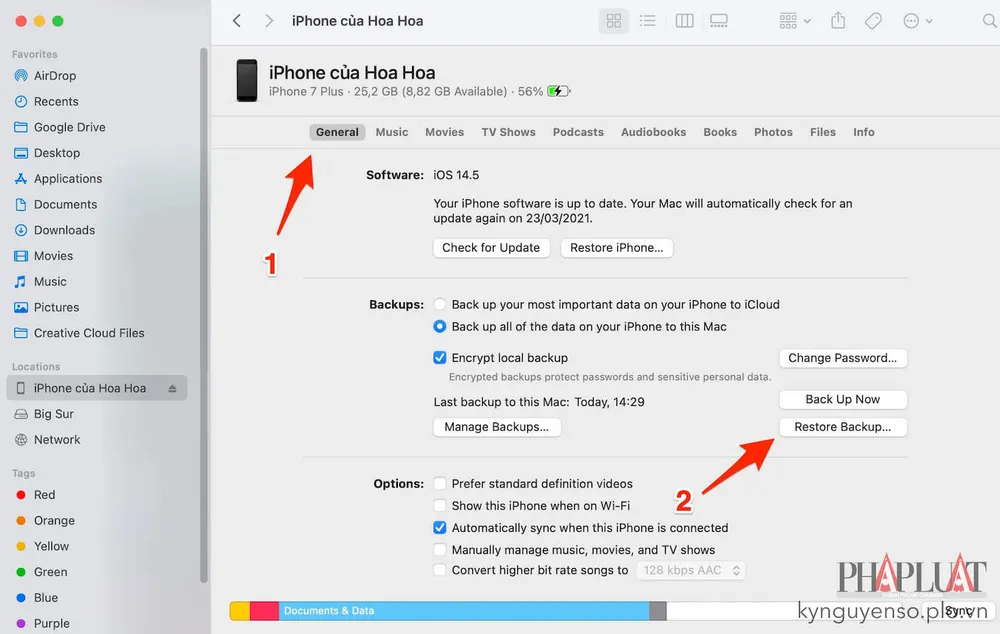Click the iPhone device icon in the header
The image size is (1000, 634).
247,80
